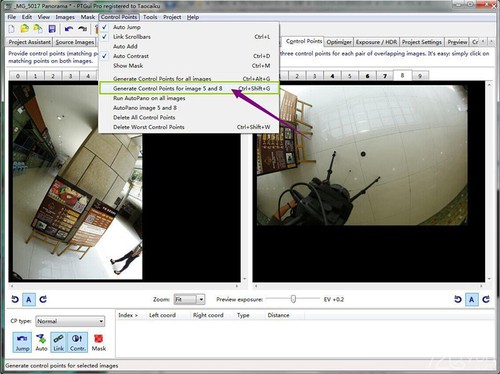Click the New Project toolbar icon
The width and height of the screenshot is (500, 374).
tap(11, 29)
